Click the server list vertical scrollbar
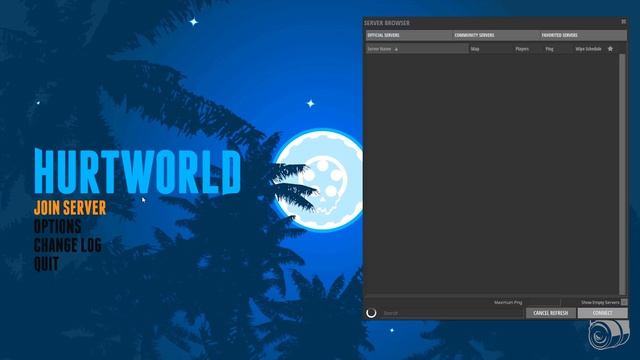Screen dimensions: 640x360 coord(622,174)
